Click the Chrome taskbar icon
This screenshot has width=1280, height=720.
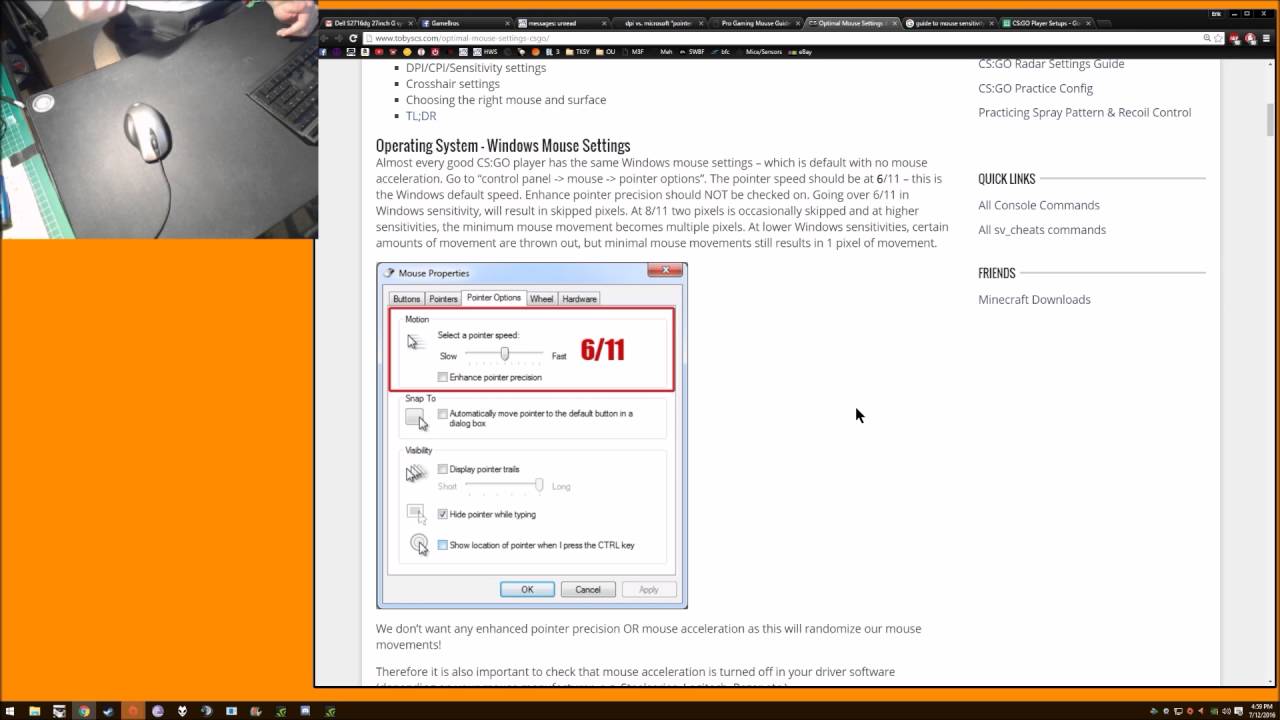(84, 711)
